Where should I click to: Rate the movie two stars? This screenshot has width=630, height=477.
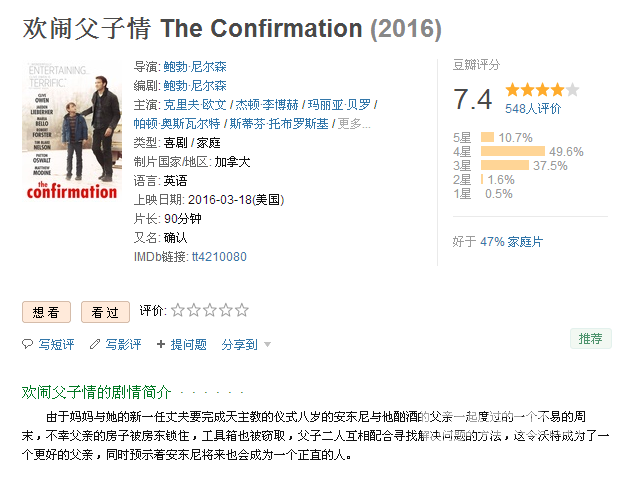point(194,310)
